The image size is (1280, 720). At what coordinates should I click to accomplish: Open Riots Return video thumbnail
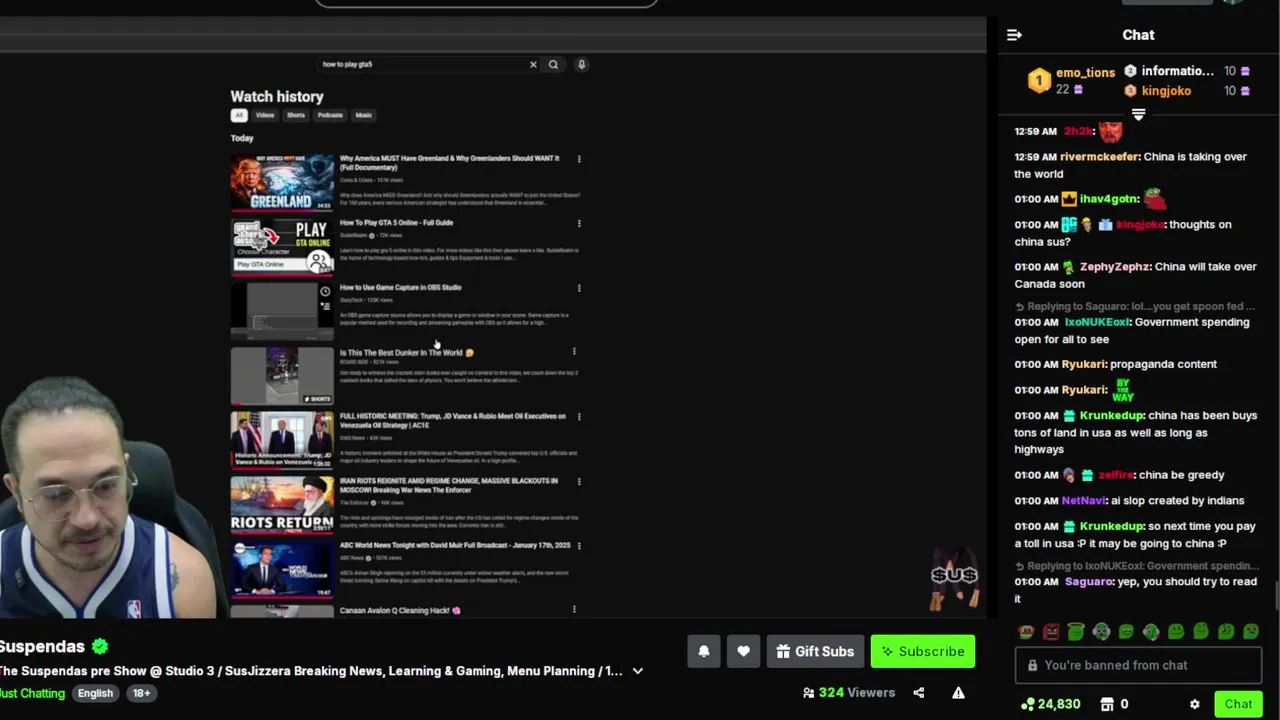coord(282,504)
